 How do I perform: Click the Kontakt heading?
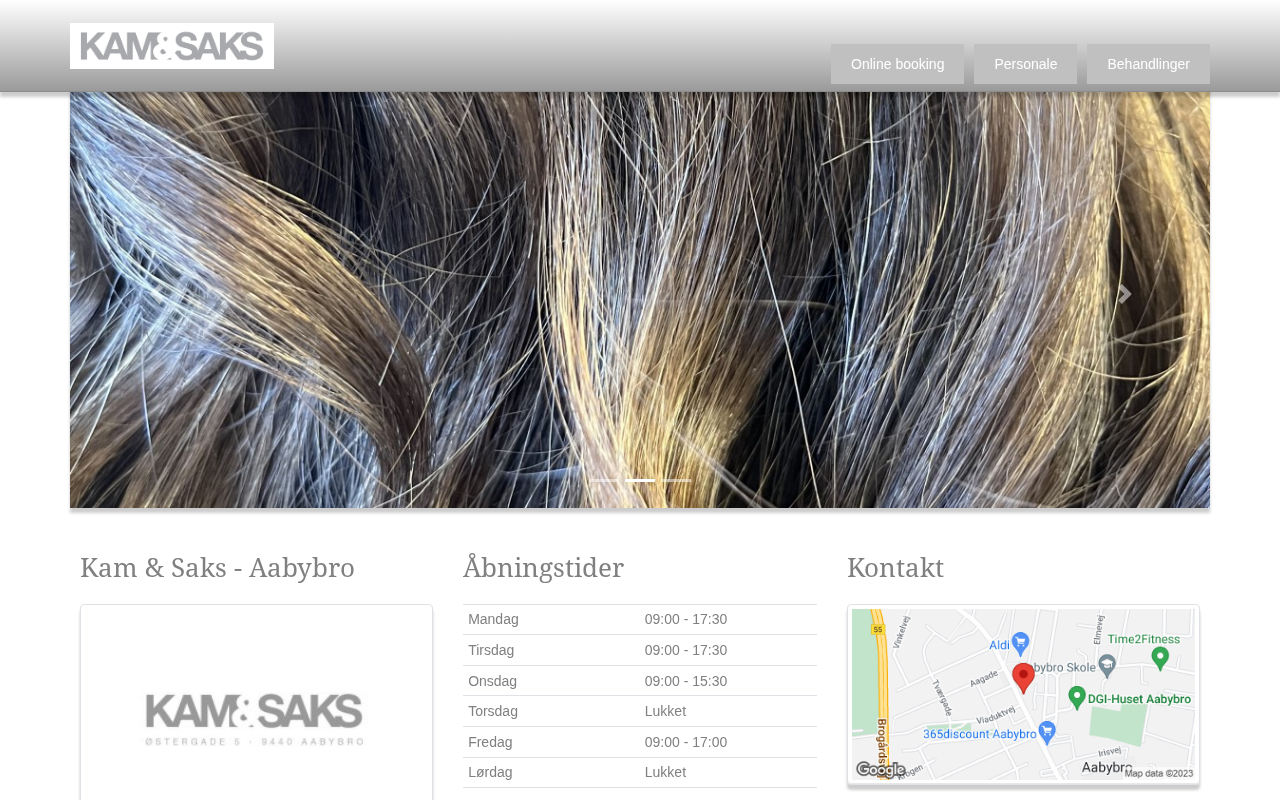pos(895,568)
